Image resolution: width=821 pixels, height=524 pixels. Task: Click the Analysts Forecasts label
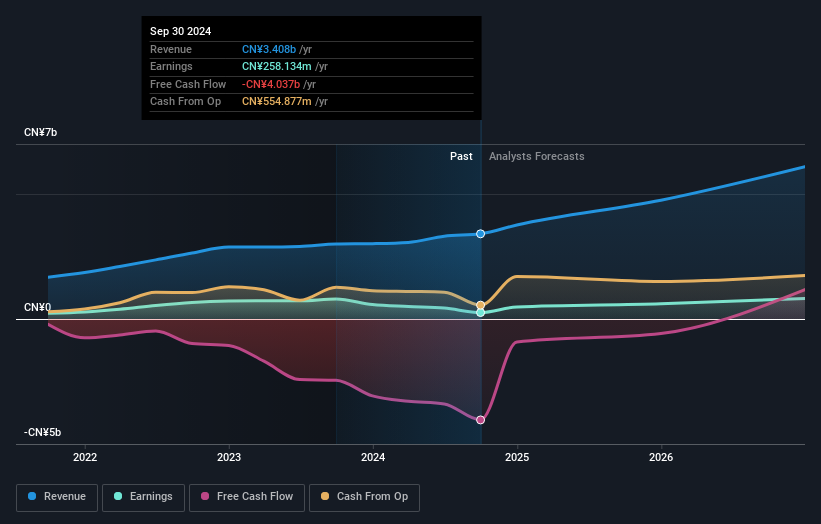tap(537, 156)
